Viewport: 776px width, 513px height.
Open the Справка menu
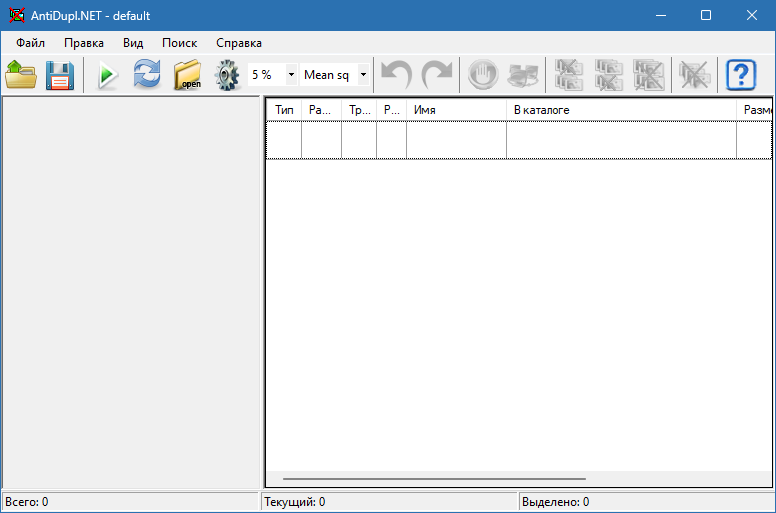pos(239,43)
